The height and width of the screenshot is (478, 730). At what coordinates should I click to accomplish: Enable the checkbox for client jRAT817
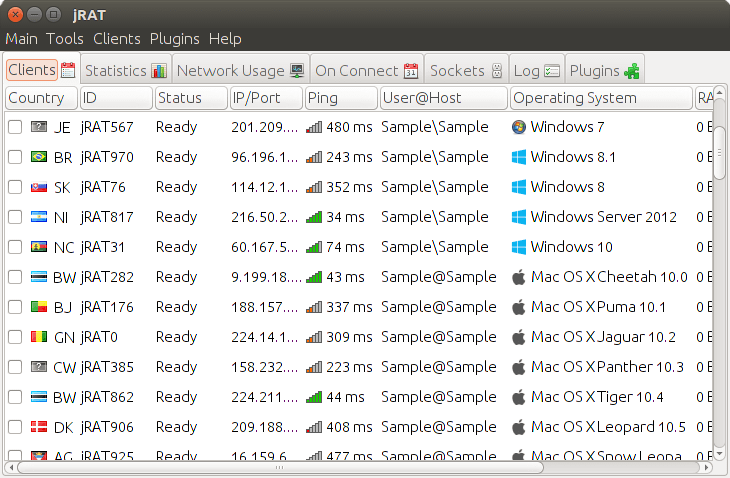pos(15,217)
